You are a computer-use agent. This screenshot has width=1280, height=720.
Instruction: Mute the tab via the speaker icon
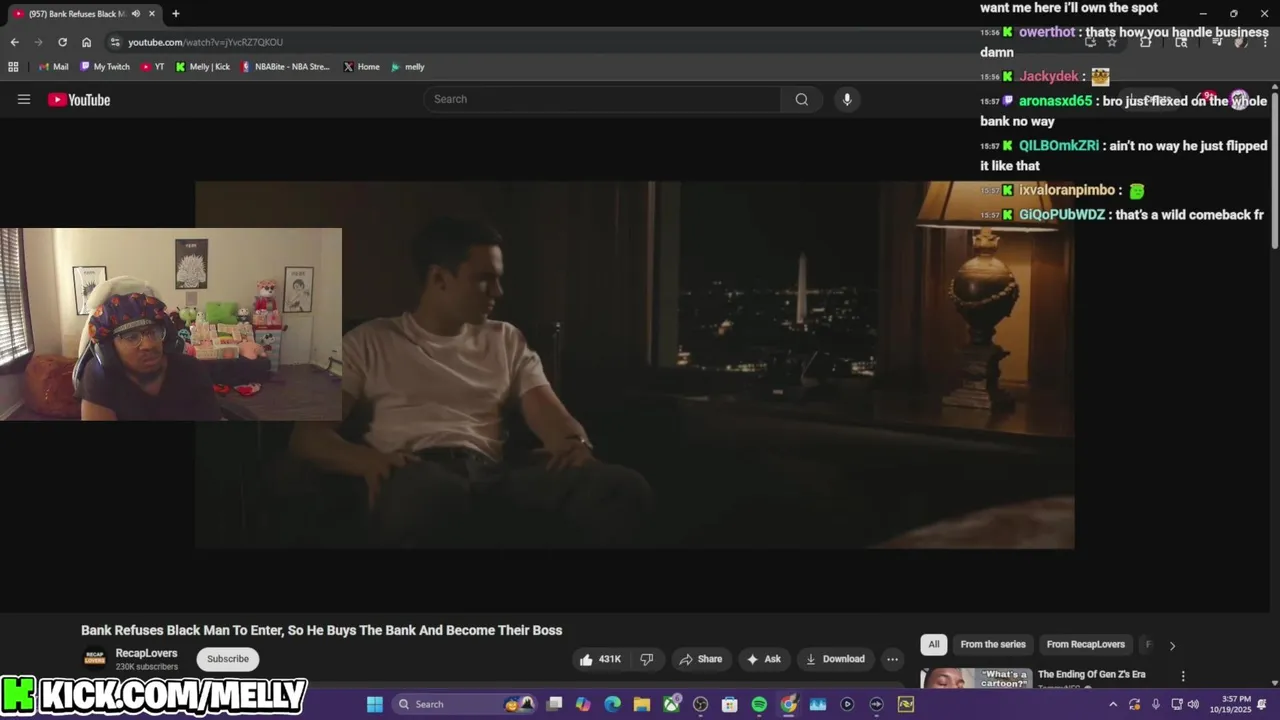pos(136,14)
